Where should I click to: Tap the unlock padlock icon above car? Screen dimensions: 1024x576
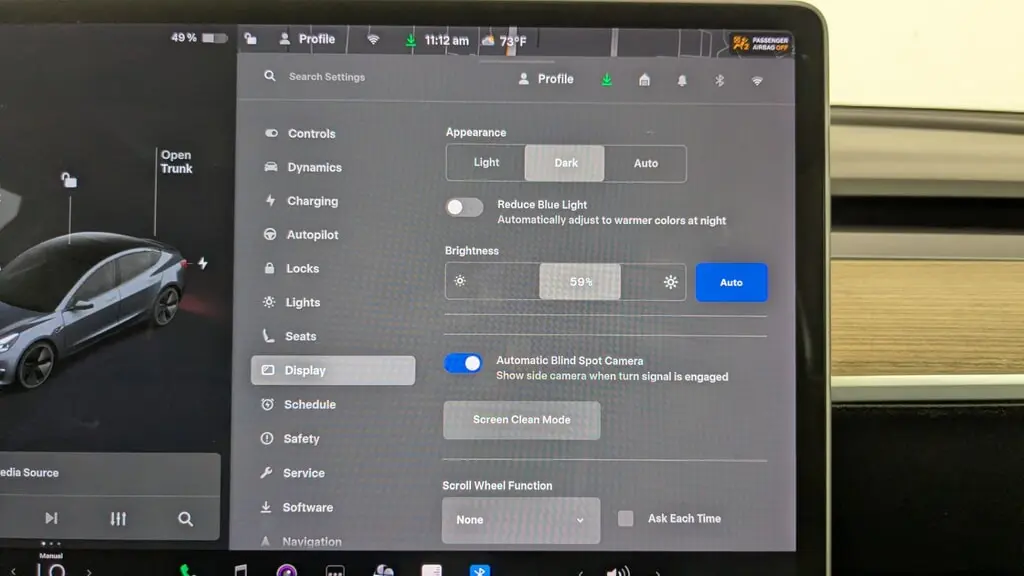click(69, 180)
